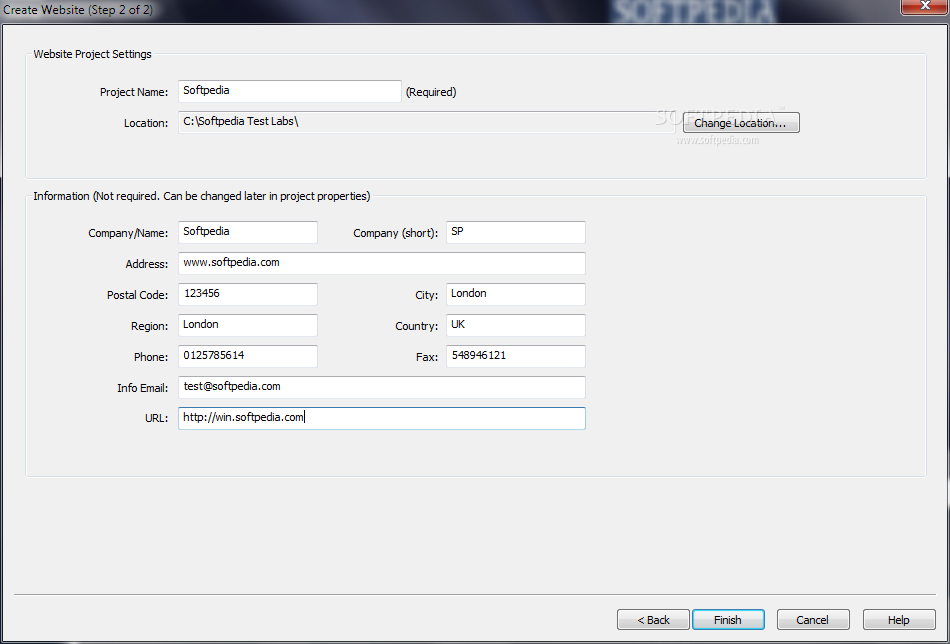
Task: Click Finish to create the website
Action: [x=728, y=620]
